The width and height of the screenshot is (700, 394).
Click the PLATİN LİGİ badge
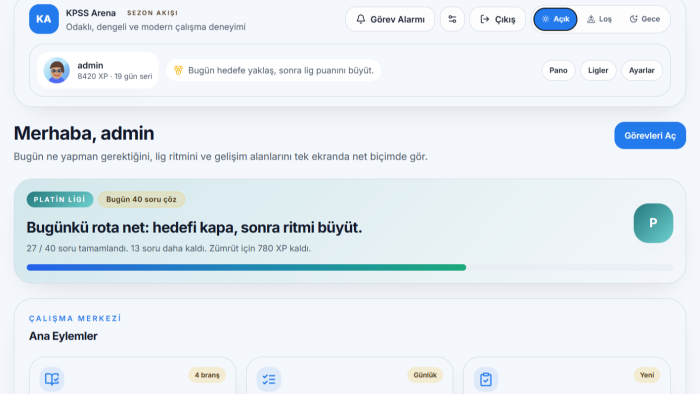(60, 199)
